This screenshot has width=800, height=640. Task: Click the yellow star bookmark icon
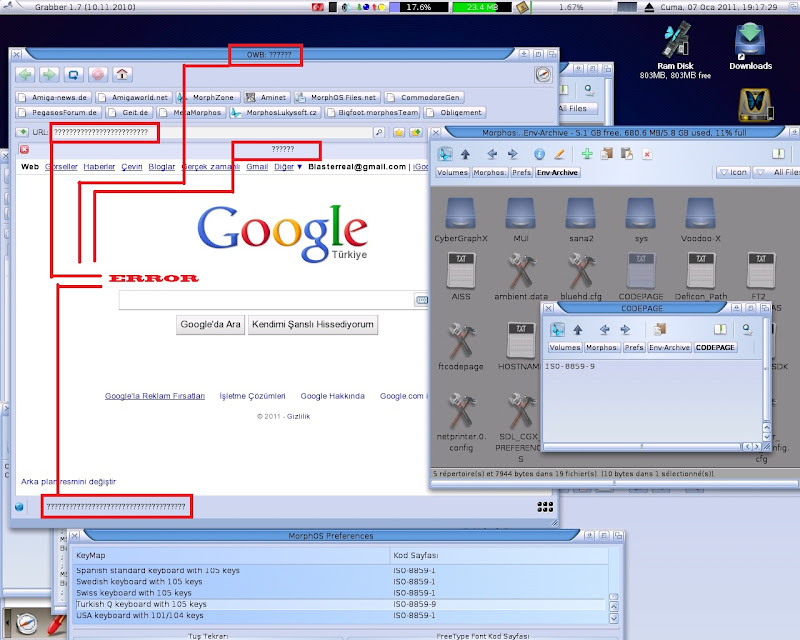(x=399, y=133)
